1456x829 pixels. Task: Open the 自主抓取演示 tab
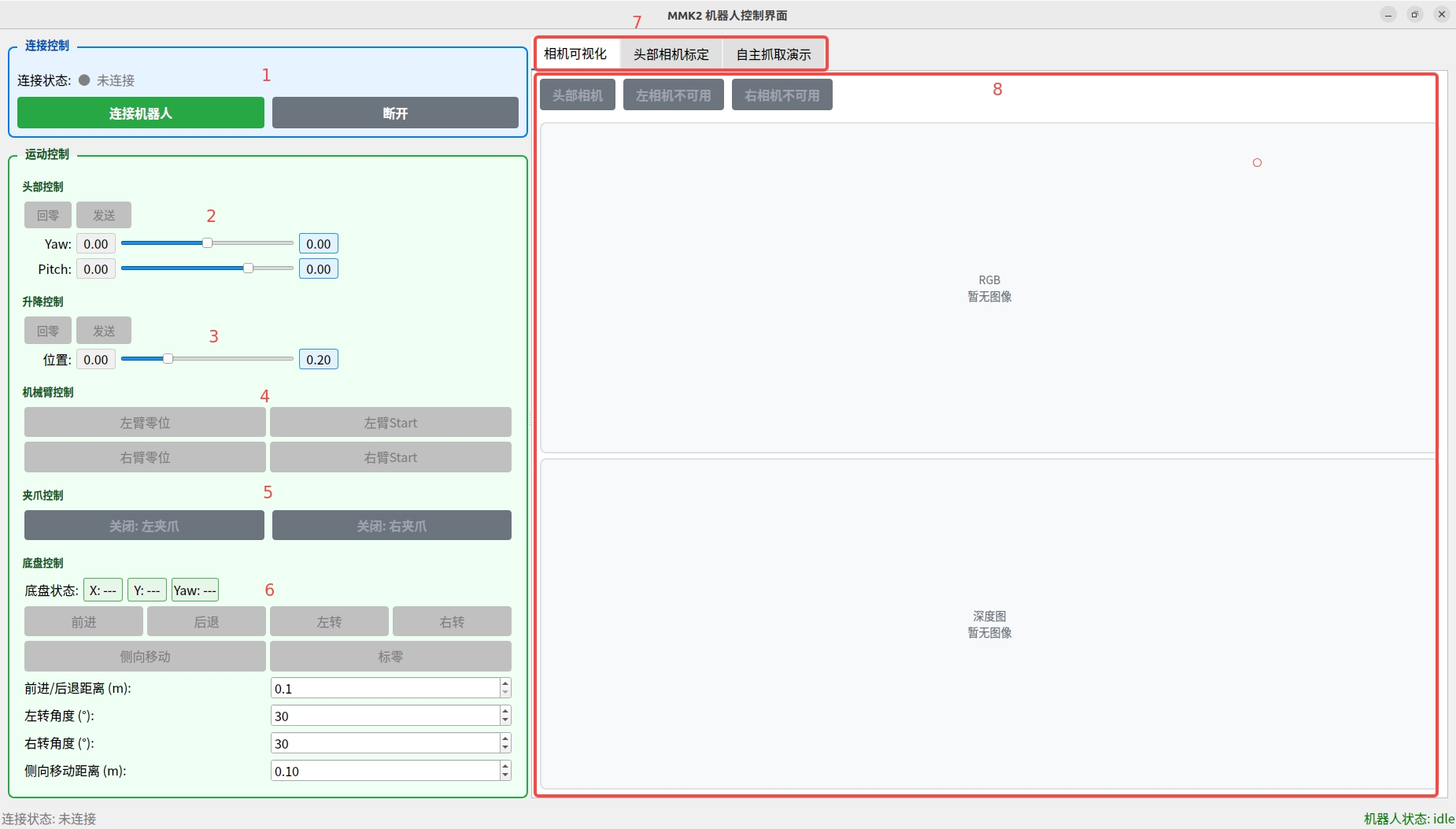point(773,54)
